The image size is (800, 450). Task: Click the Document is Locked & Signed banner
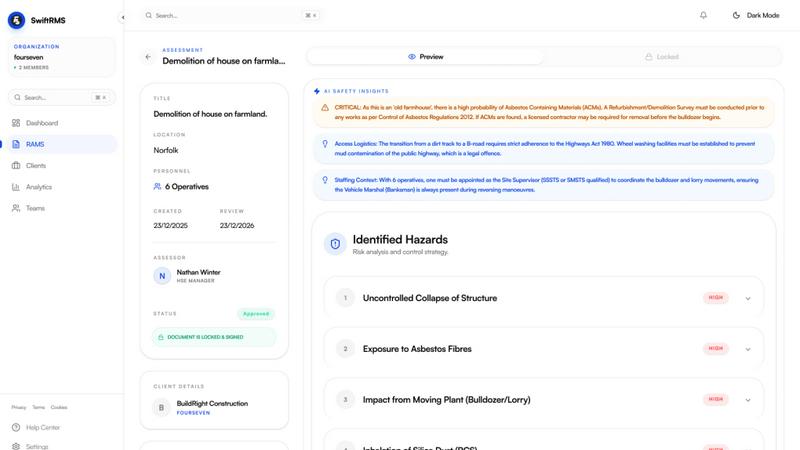[x=214, y=337]
